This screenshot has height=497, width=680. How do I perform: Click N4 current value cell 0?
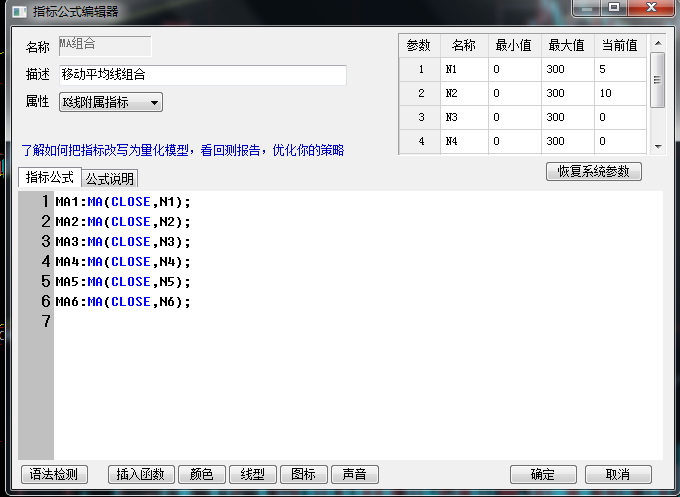[620, 141]
